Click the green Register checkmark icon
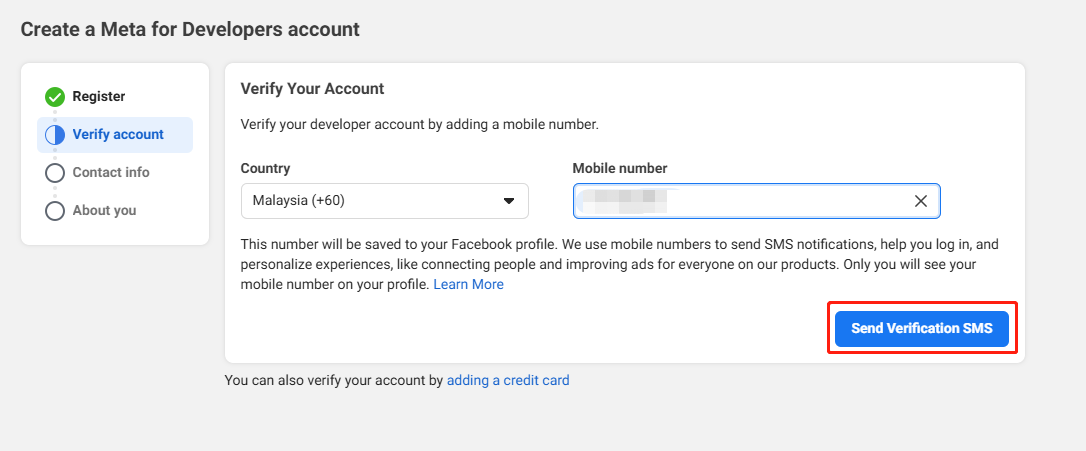 55,97
